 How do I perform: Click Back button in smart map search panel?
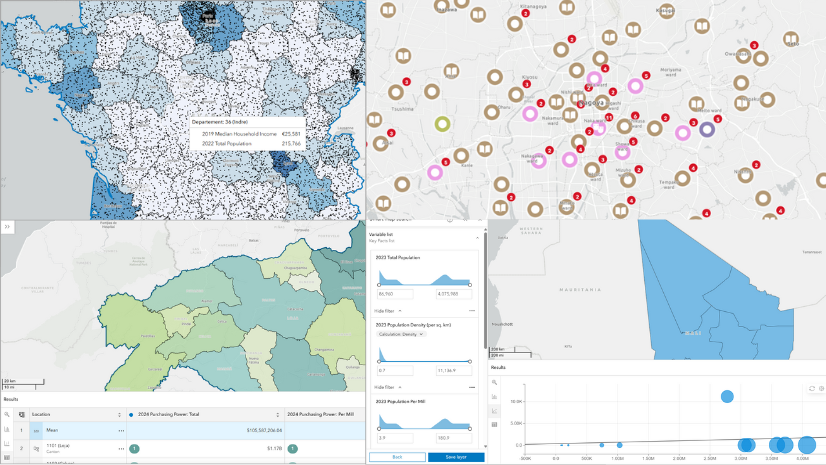click(x=397, y=457)
